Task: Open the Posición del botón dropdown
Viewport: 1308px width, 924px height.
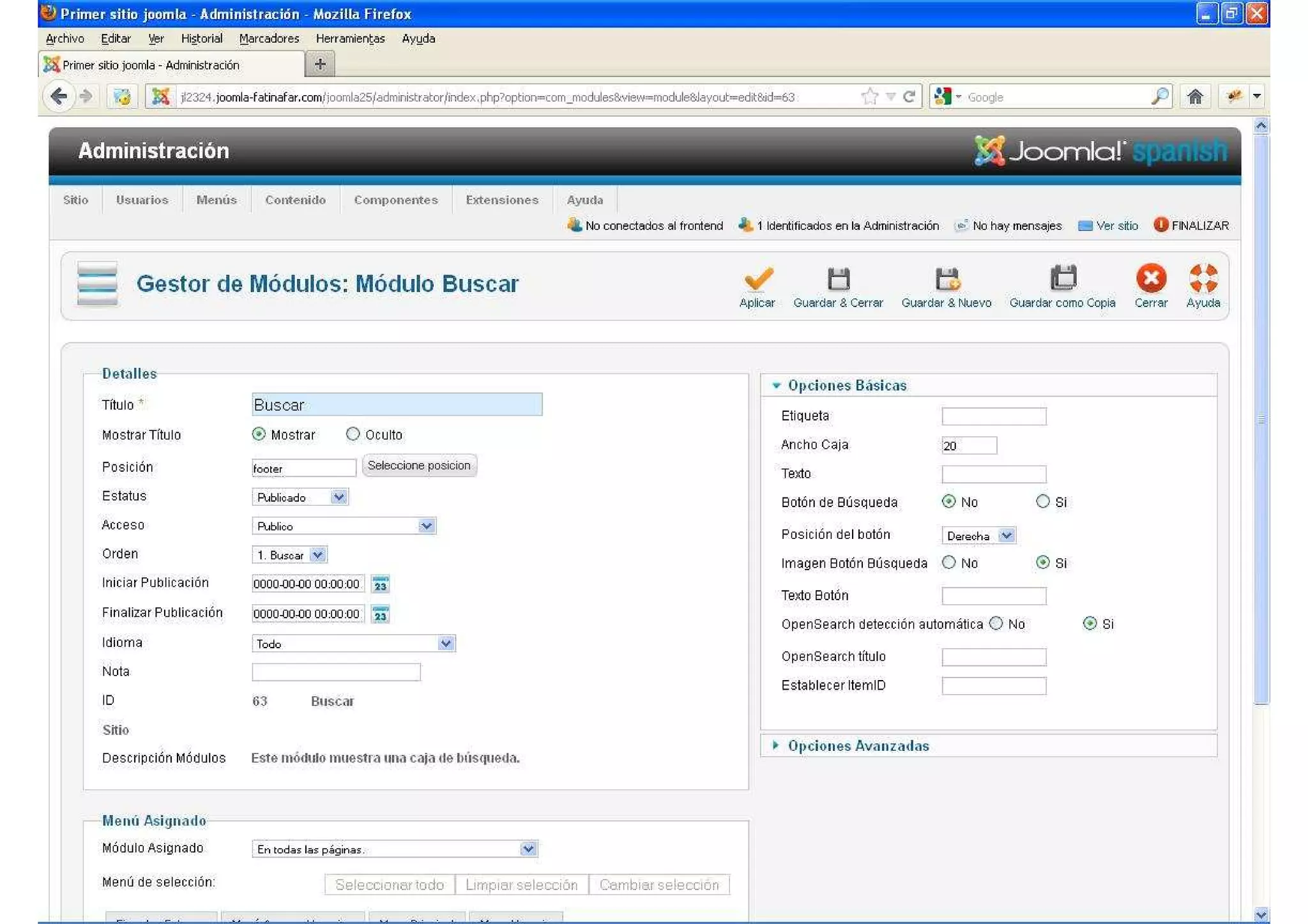Action: coord(978,536)
